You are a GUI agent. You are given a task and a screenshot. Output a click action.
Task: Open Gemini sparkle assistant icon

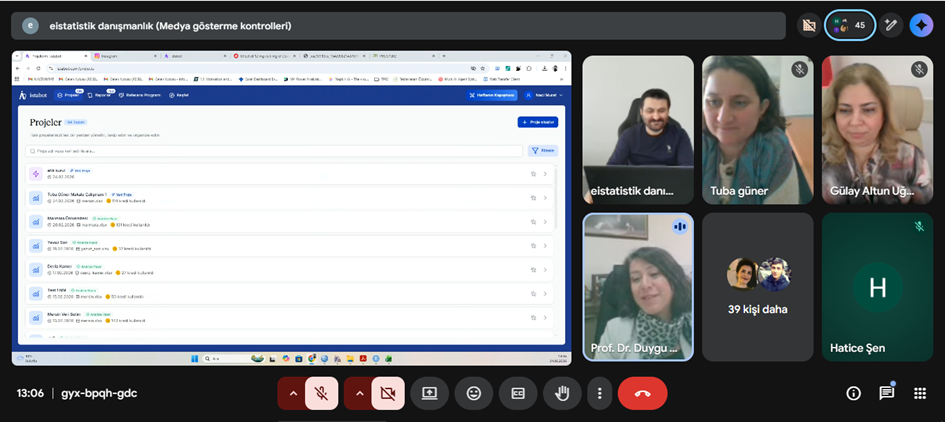(x=921, y=26)
